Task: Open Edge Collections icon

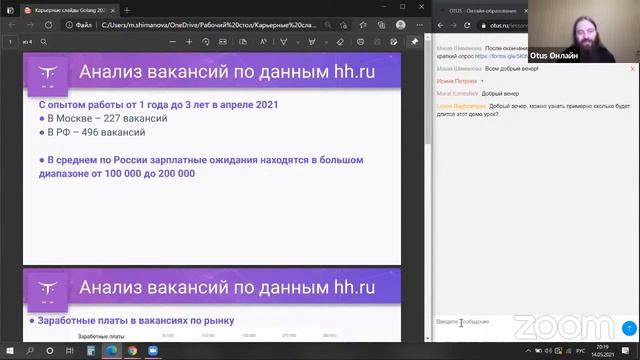Action: point(381,25)
